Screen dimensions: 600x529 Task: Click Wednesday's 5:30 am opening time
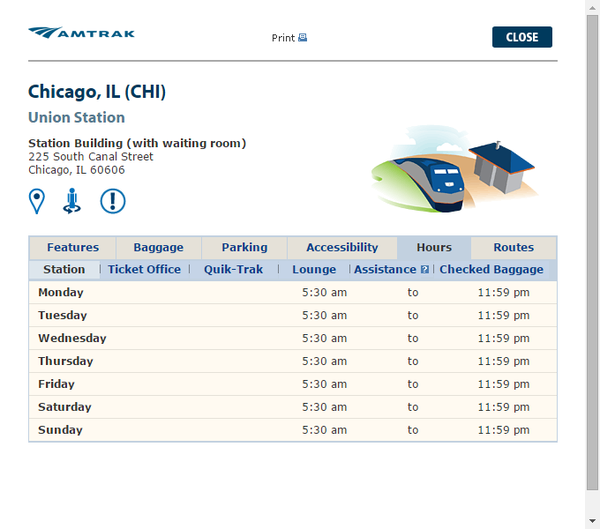(x=324, y=338)
